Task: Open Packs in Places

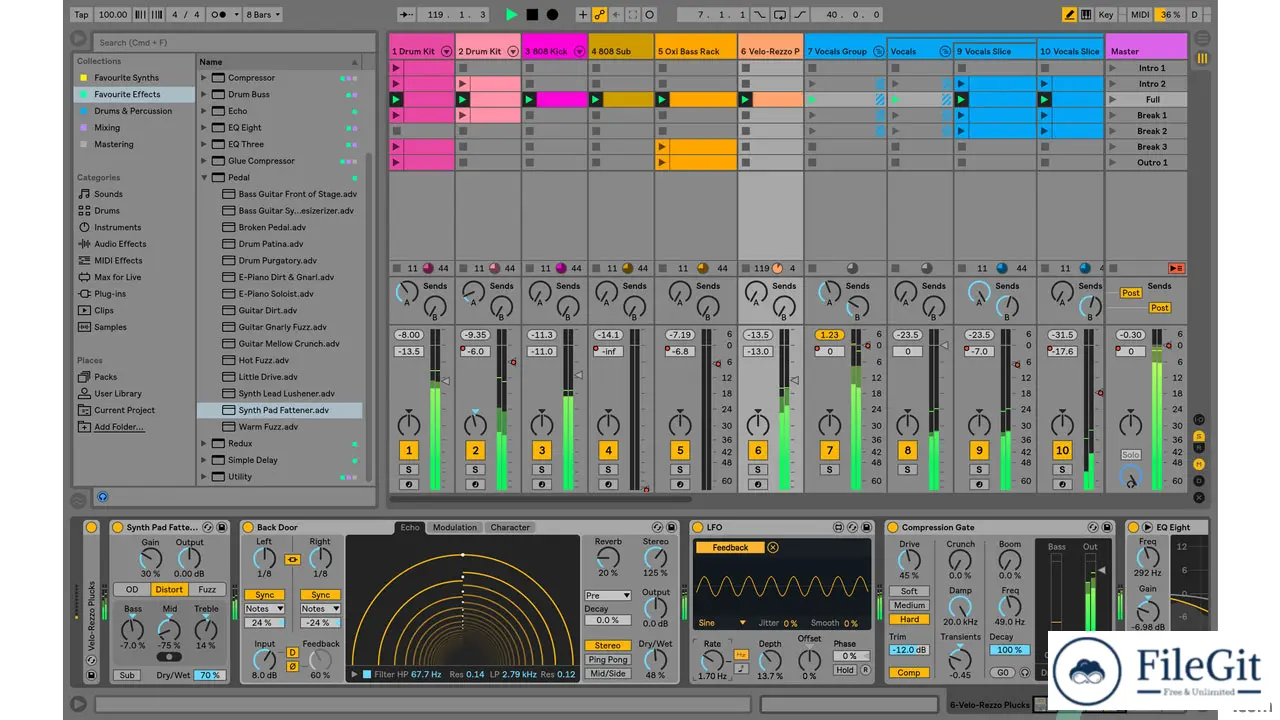Action: pyautogui.click(x=105, y=377)
